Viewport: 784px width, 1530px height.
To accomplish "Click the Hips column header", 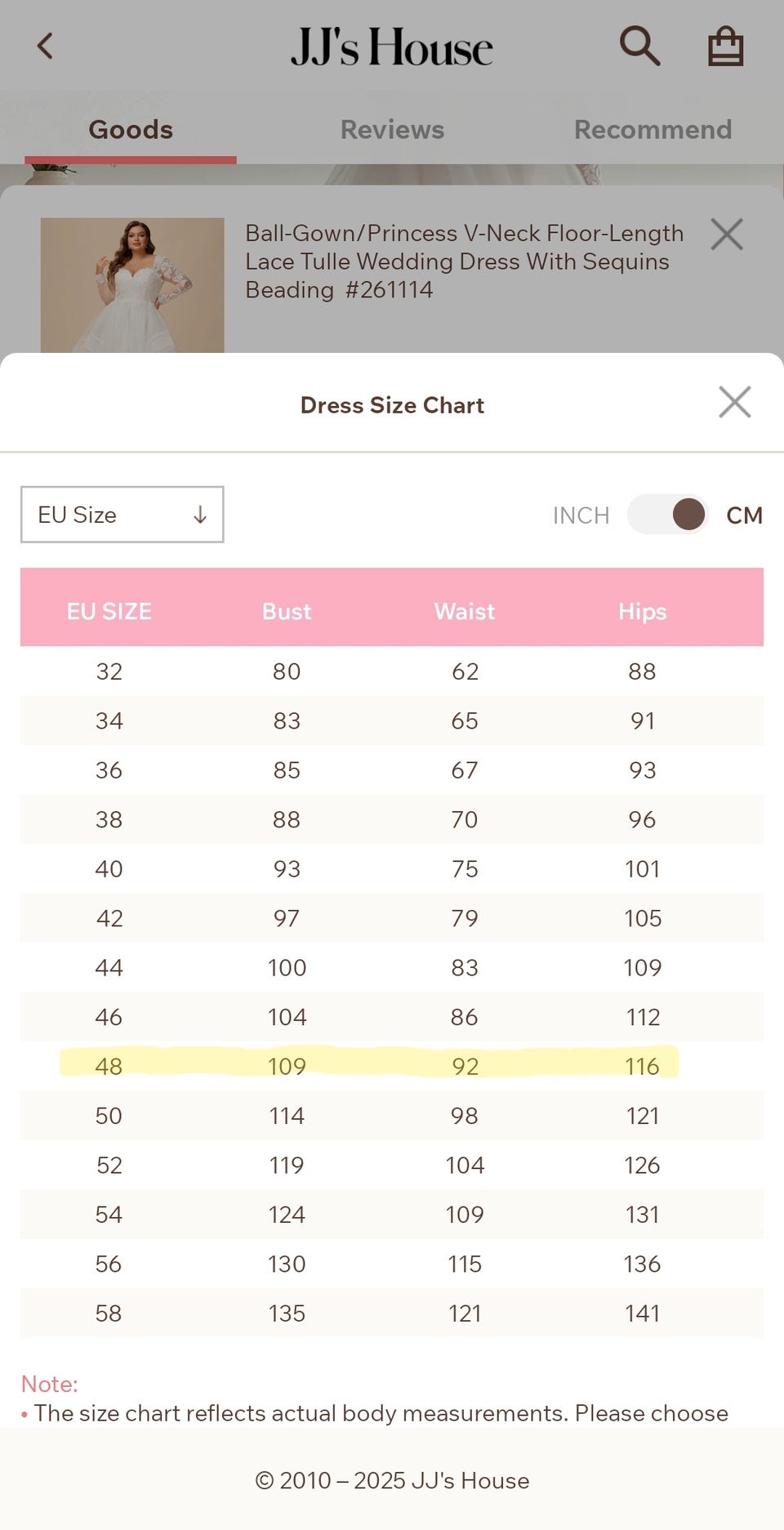I will point(642,611).
